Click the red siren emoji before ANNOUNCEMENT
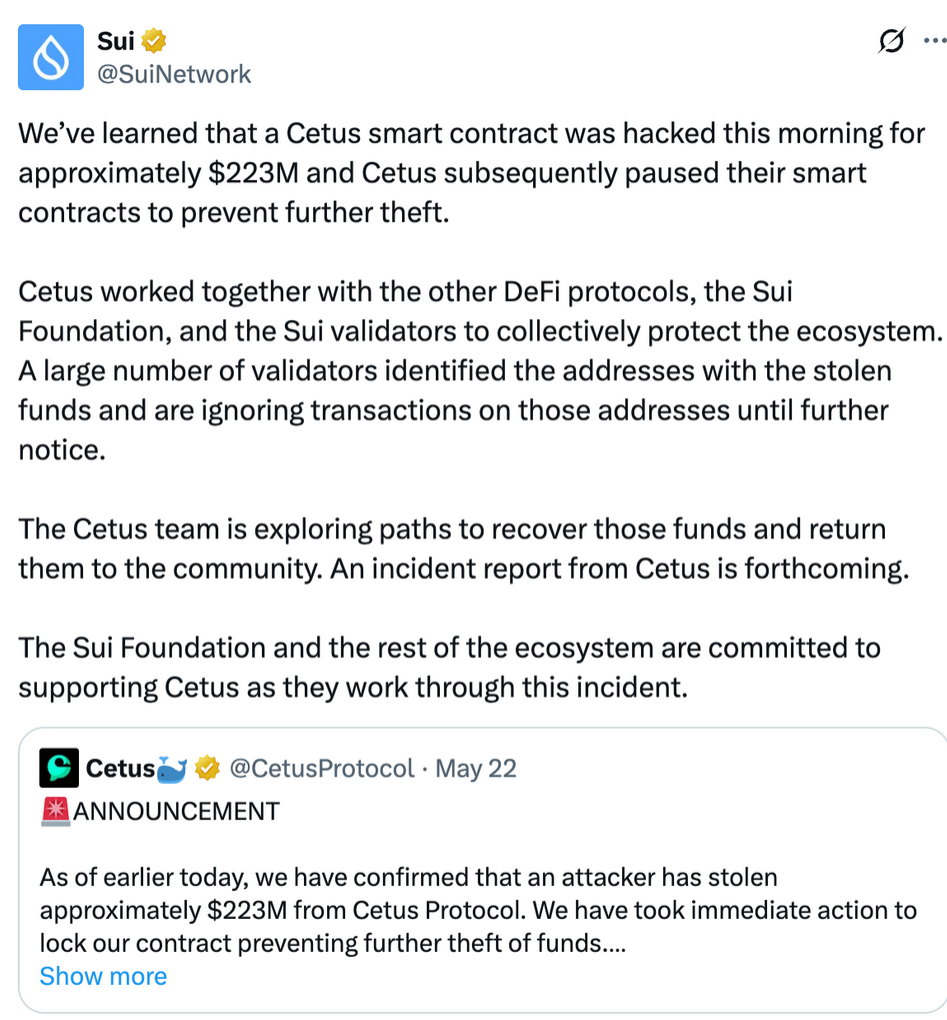Viewport: 947px width, 1020px height. coord(55,810)
